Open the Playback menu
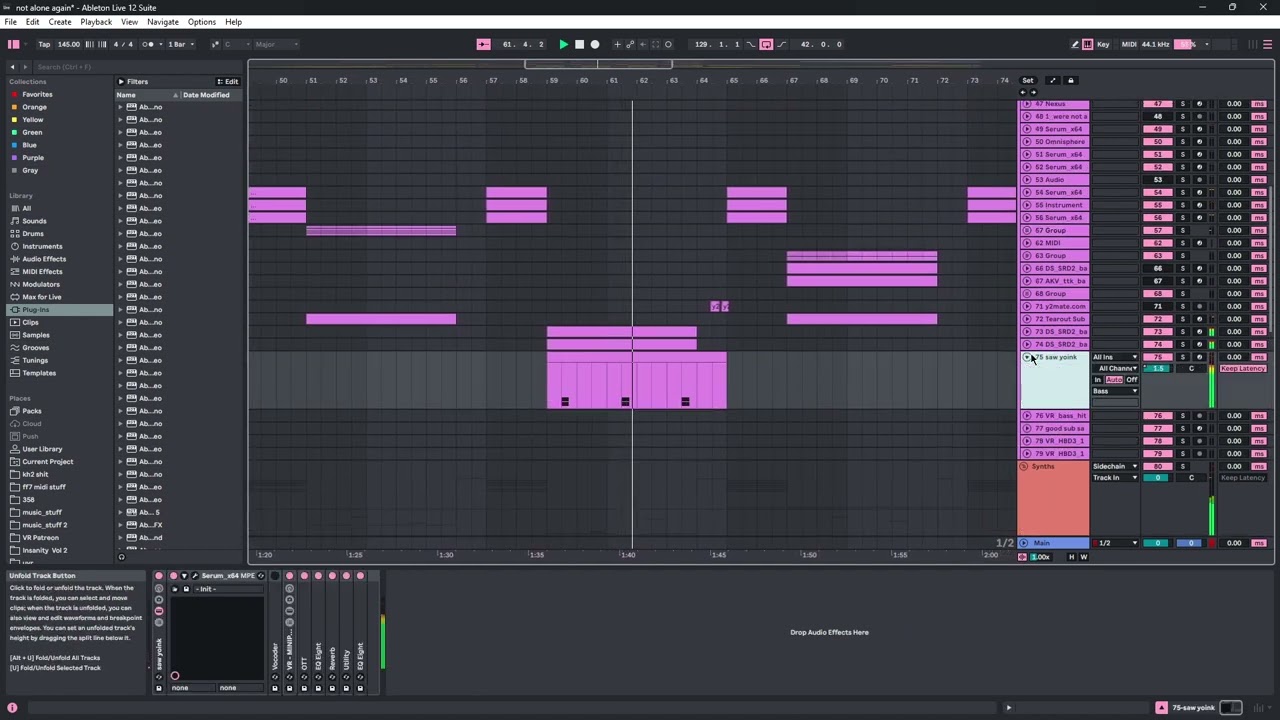The height and width of the screenshot is (720, 1280). coord(96,22)
